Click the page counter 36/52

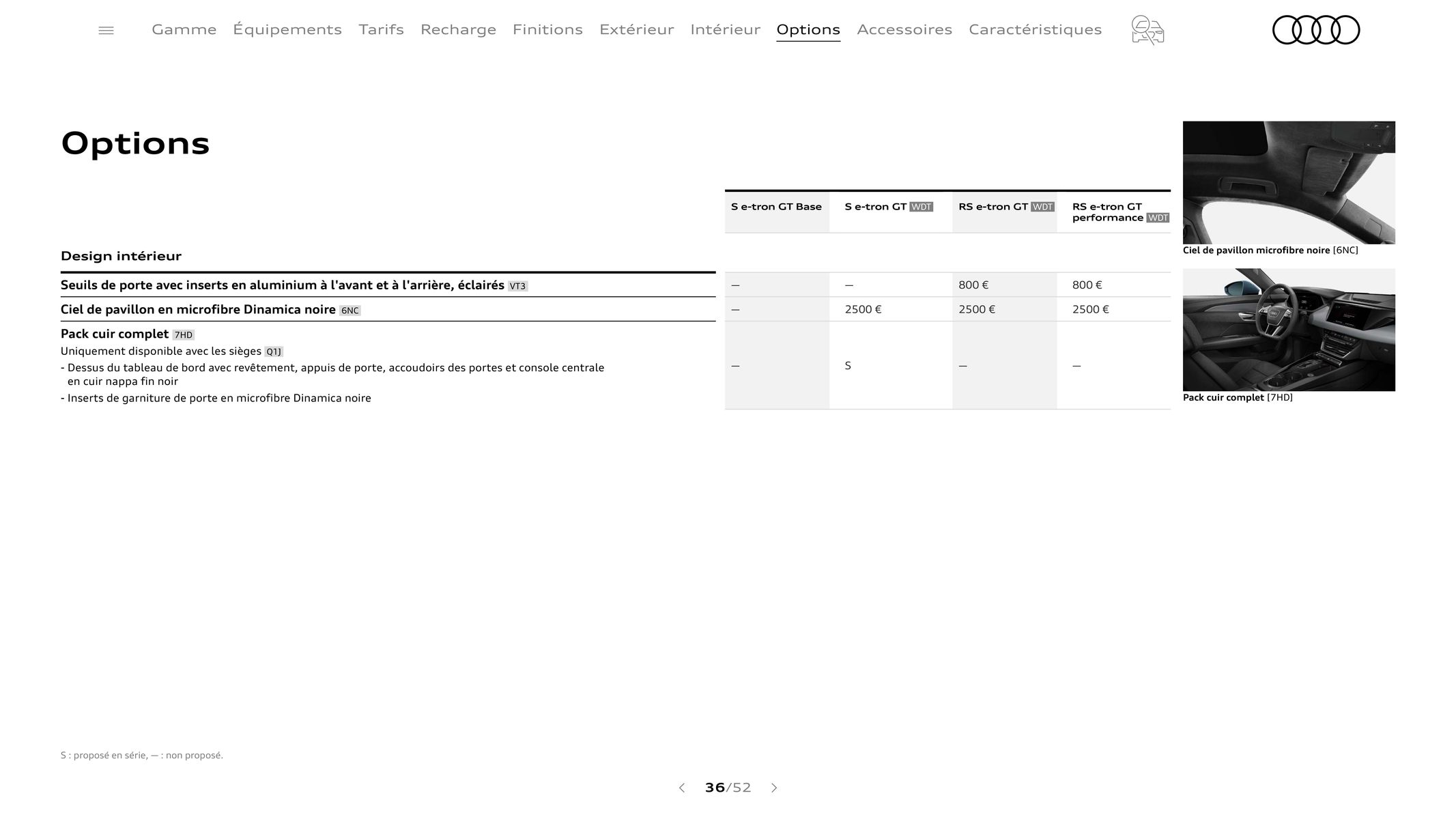click(728, 788)
